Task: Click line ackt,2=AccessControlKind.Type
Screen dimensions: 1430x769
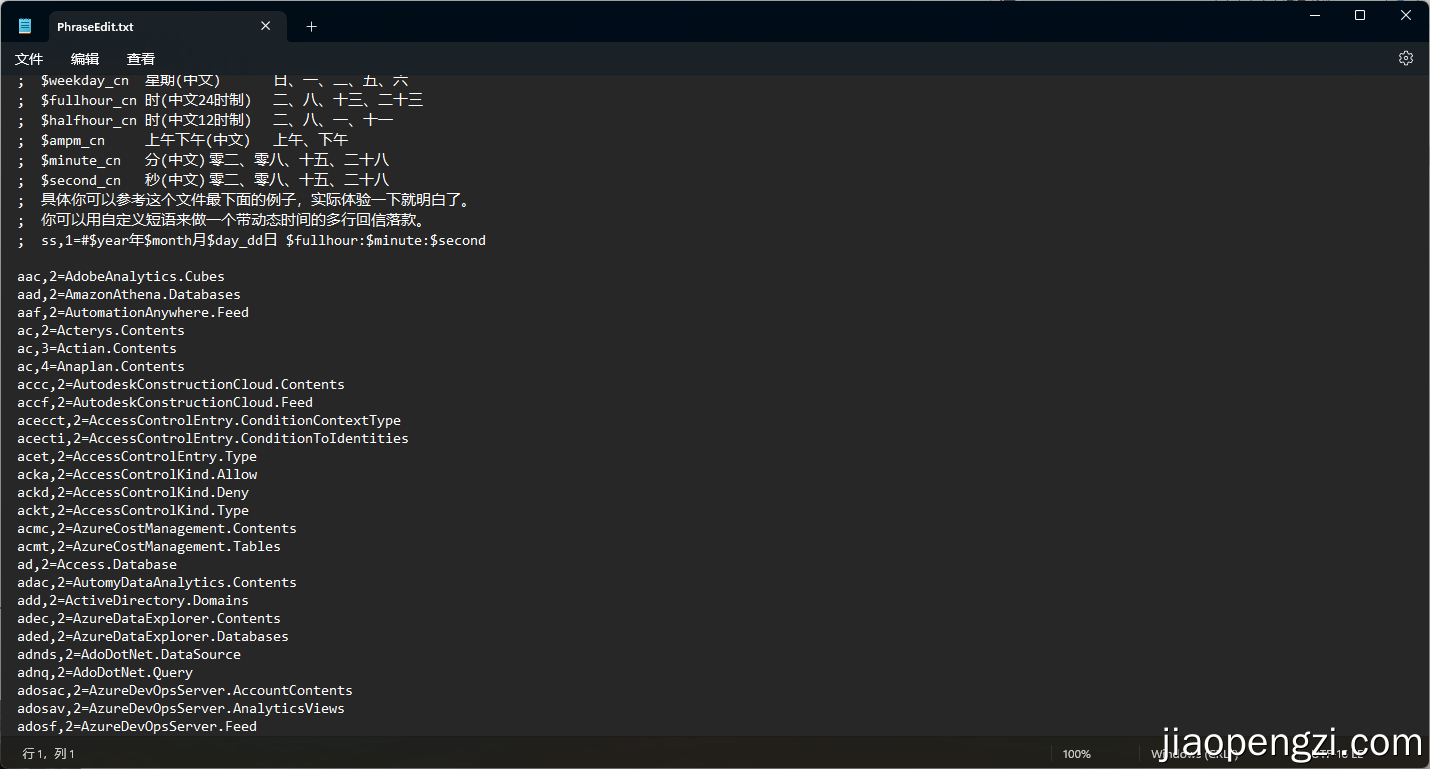Action: pyautogui.click(x=133, y=510)
